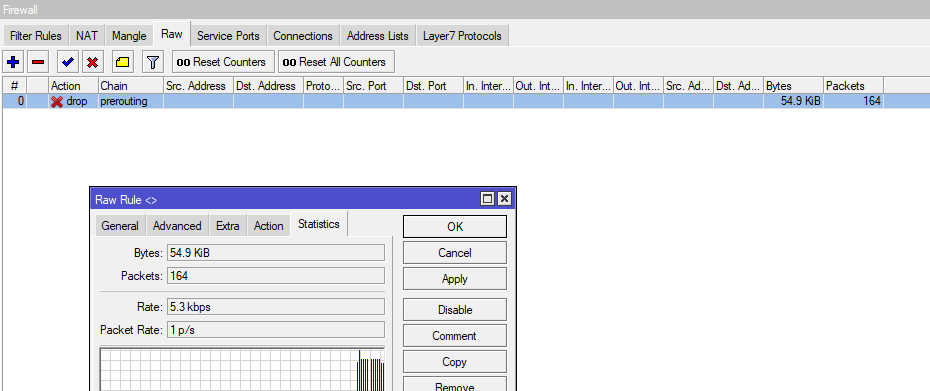Open the Mangle tab

pyautogui.click(x=129, y=36)
